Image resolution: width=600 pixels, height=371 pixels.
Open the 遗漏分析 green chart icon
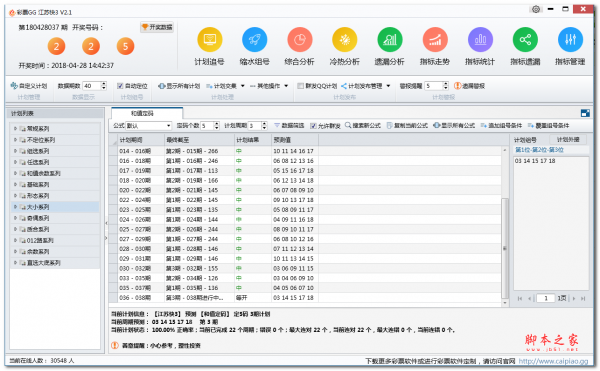coord(390,39)
